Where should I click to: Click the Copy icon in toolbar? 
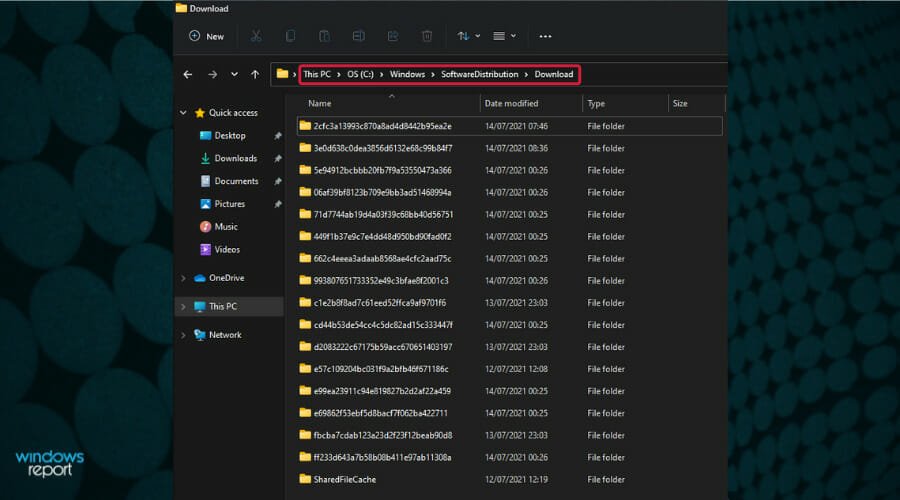point(290,36)
